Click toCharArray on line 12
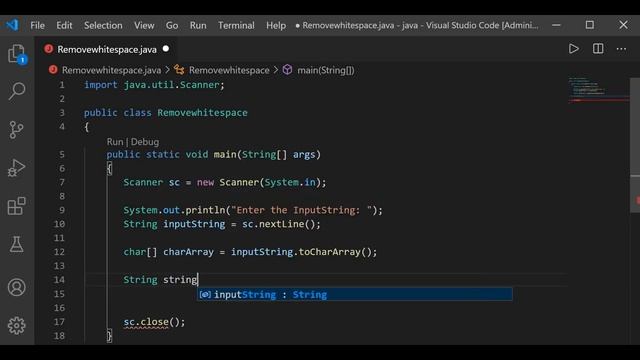This screenshot has height=360, width=640. [329, 252]
